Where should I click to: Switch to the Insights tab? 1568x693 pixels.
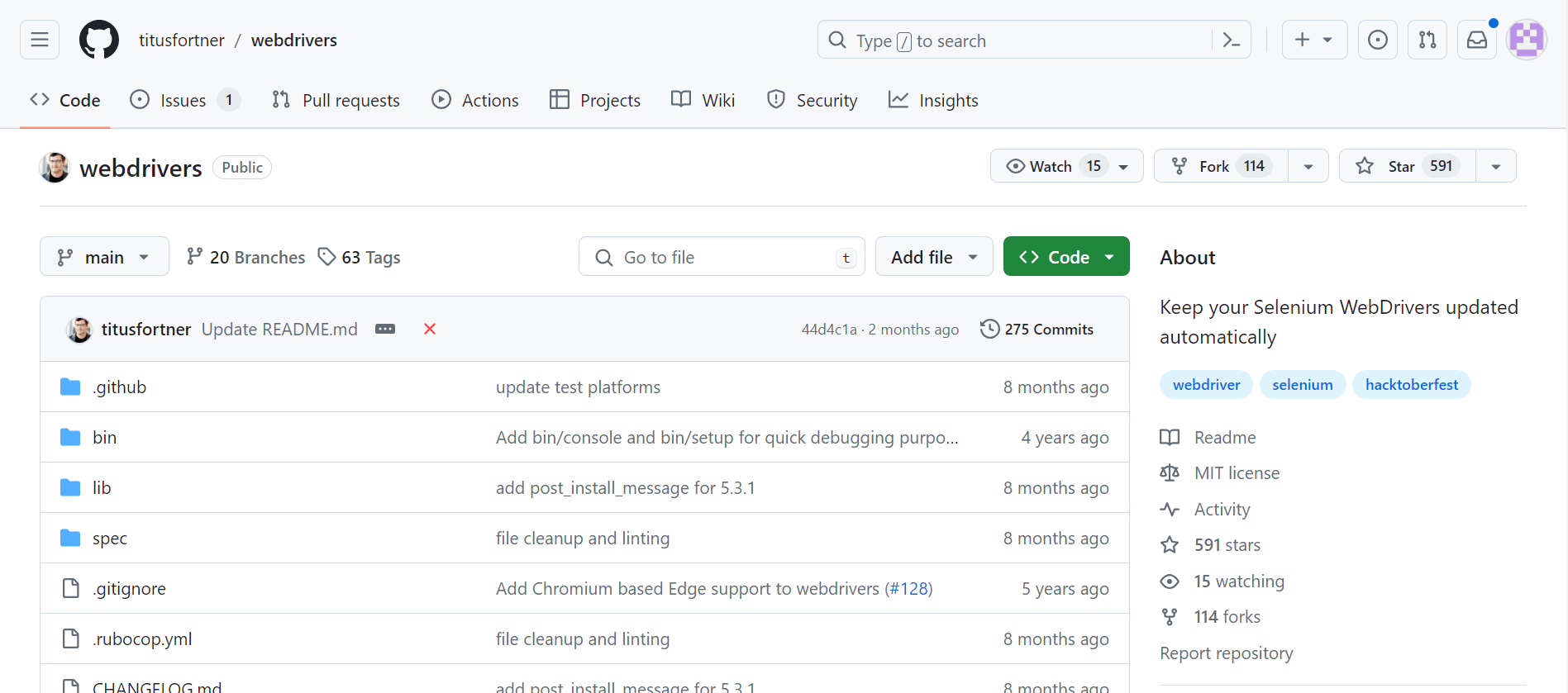coord(933,100)
